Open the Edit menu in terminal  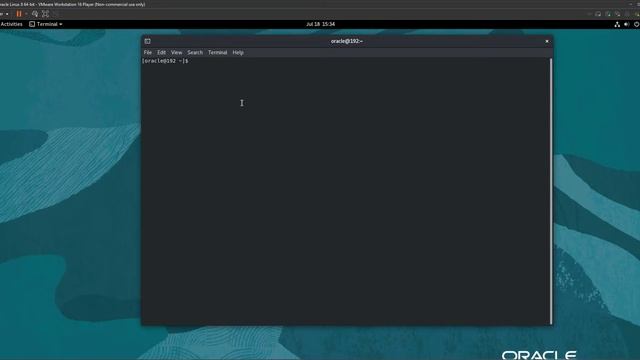[x=162, y=52]
